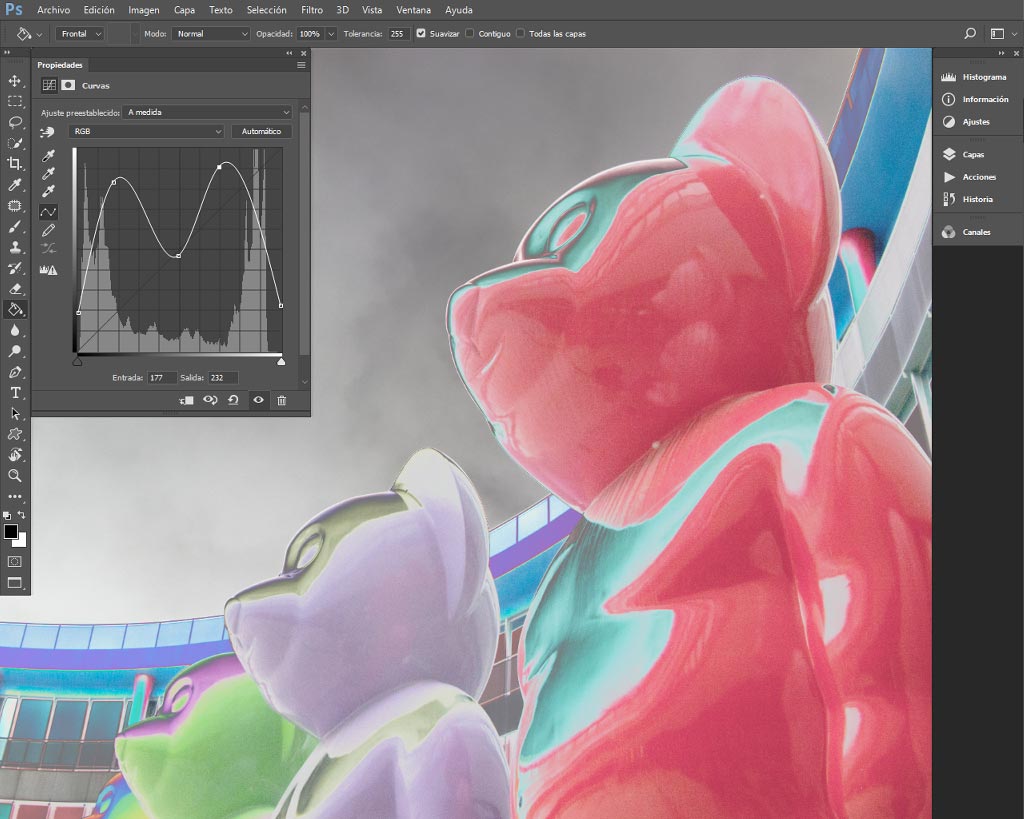Open the Edición menu

pyautogui.click(x=99, y=10)
